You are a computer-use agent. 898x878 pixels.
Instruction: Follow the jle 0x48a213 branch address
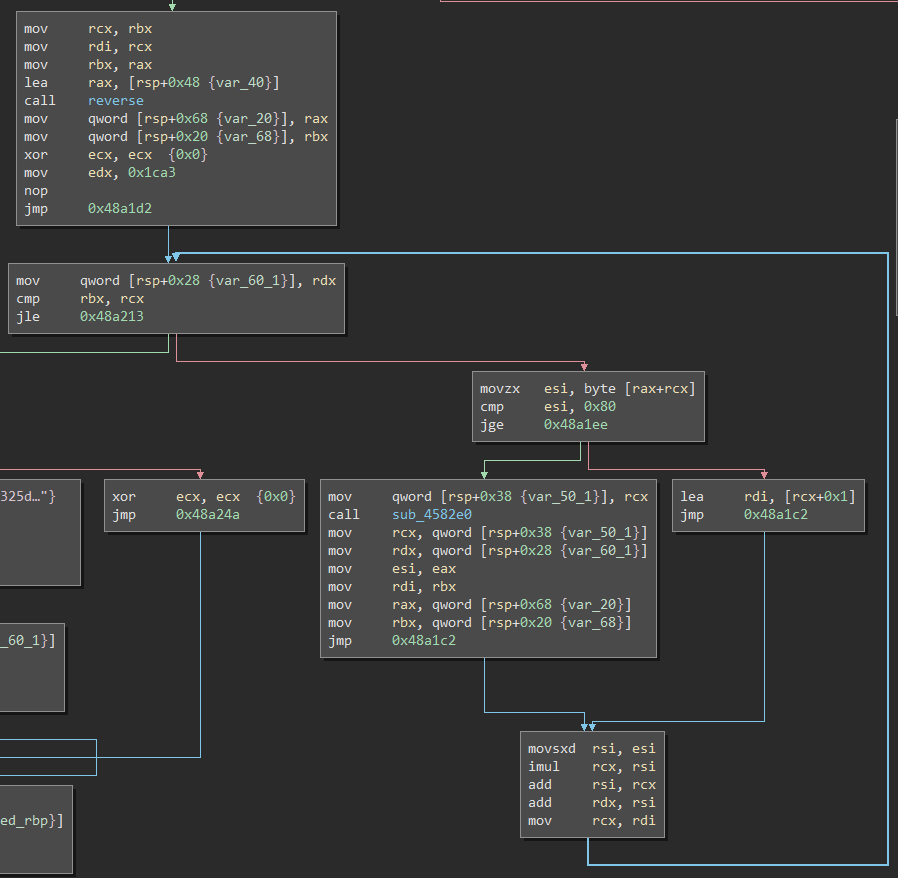pyautogui.click(x=111, y=317)
